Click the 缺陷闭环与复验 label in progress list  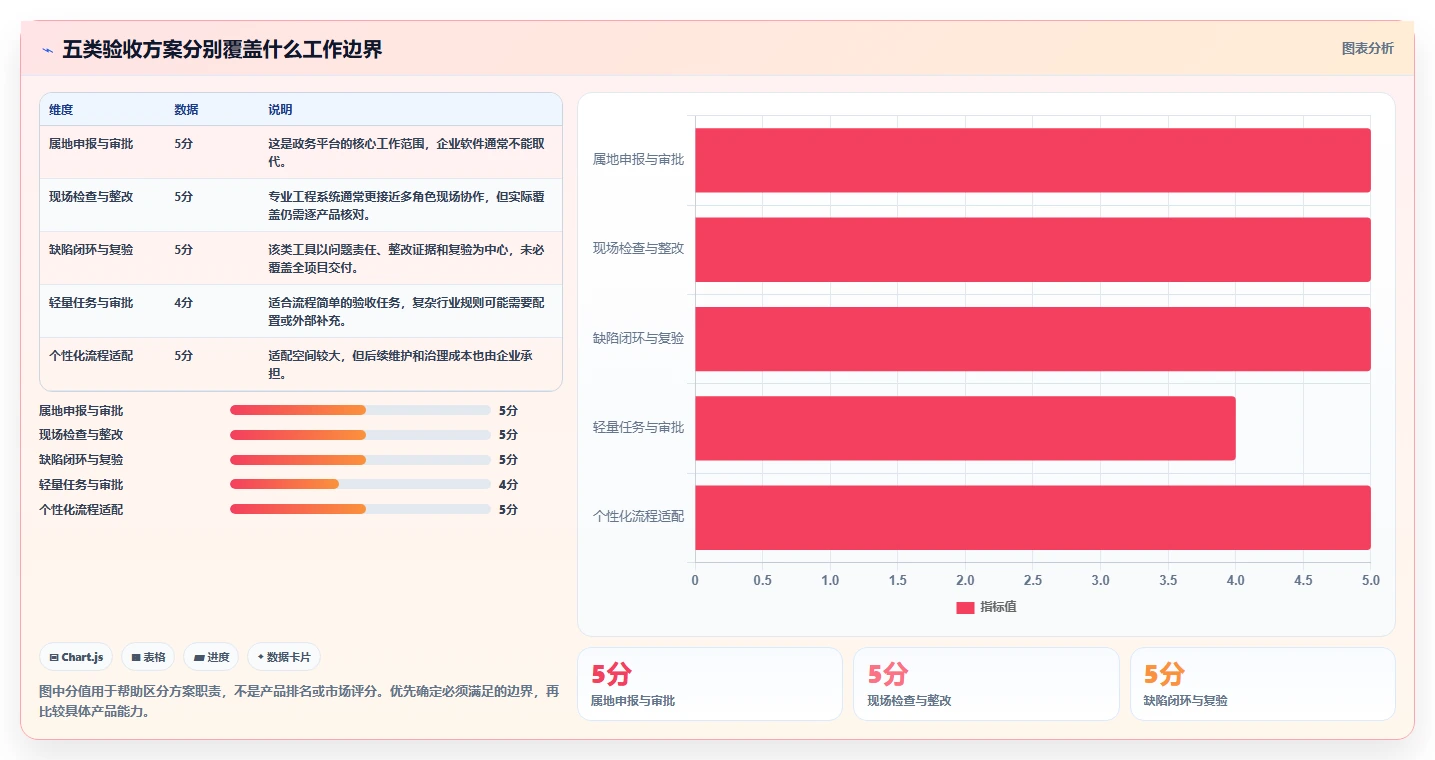click(x=81, y=460)
